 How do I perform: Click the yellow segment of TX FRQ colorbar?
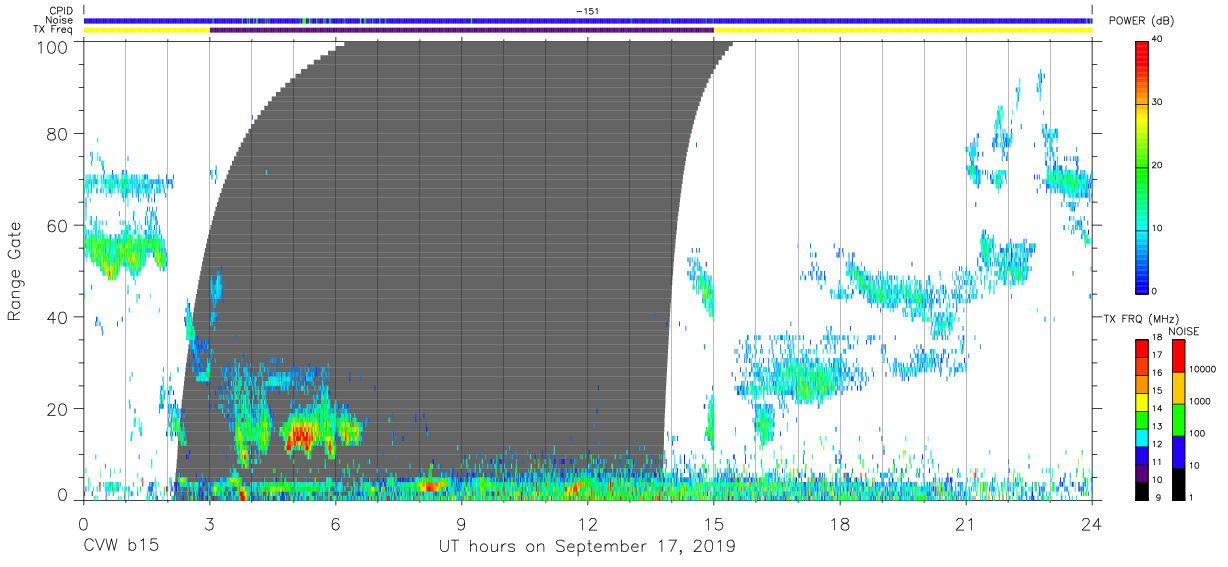(1141, 402)
